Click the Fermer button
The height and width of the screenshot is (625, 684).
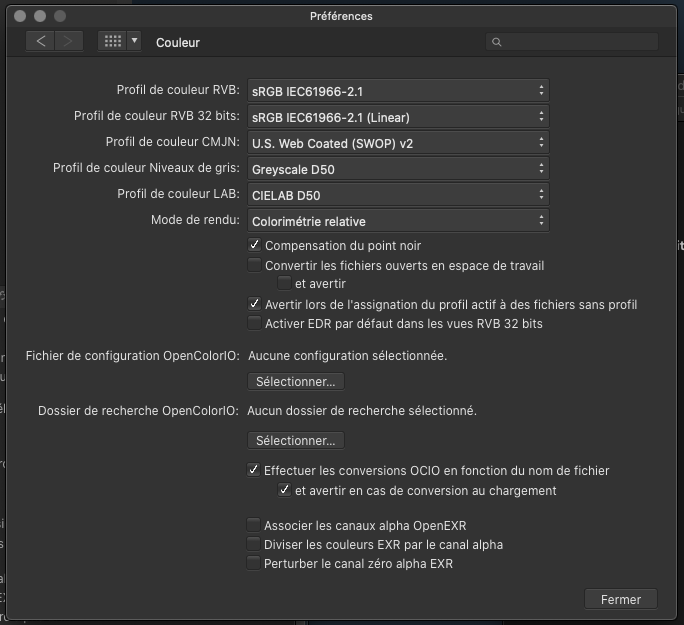621,599
